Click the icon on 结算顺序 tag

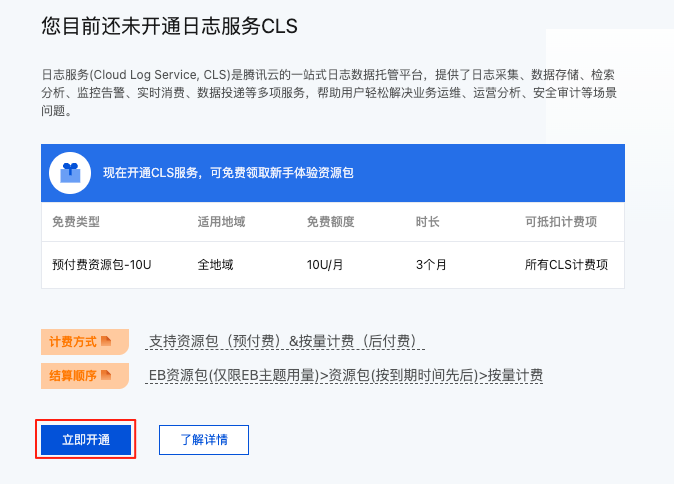pos(106,375)
